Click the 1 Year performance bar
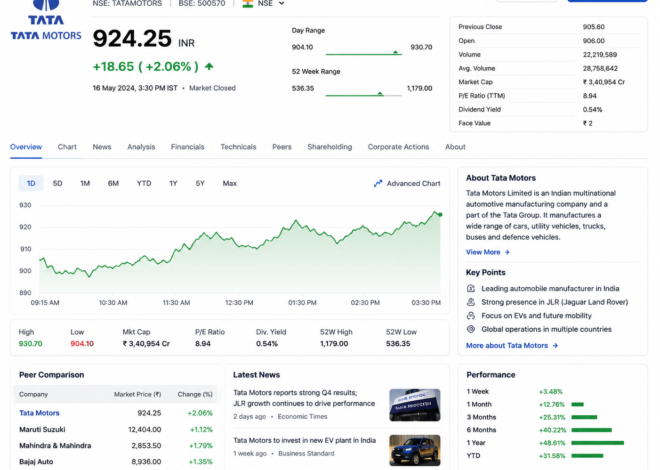 [597, 443]
